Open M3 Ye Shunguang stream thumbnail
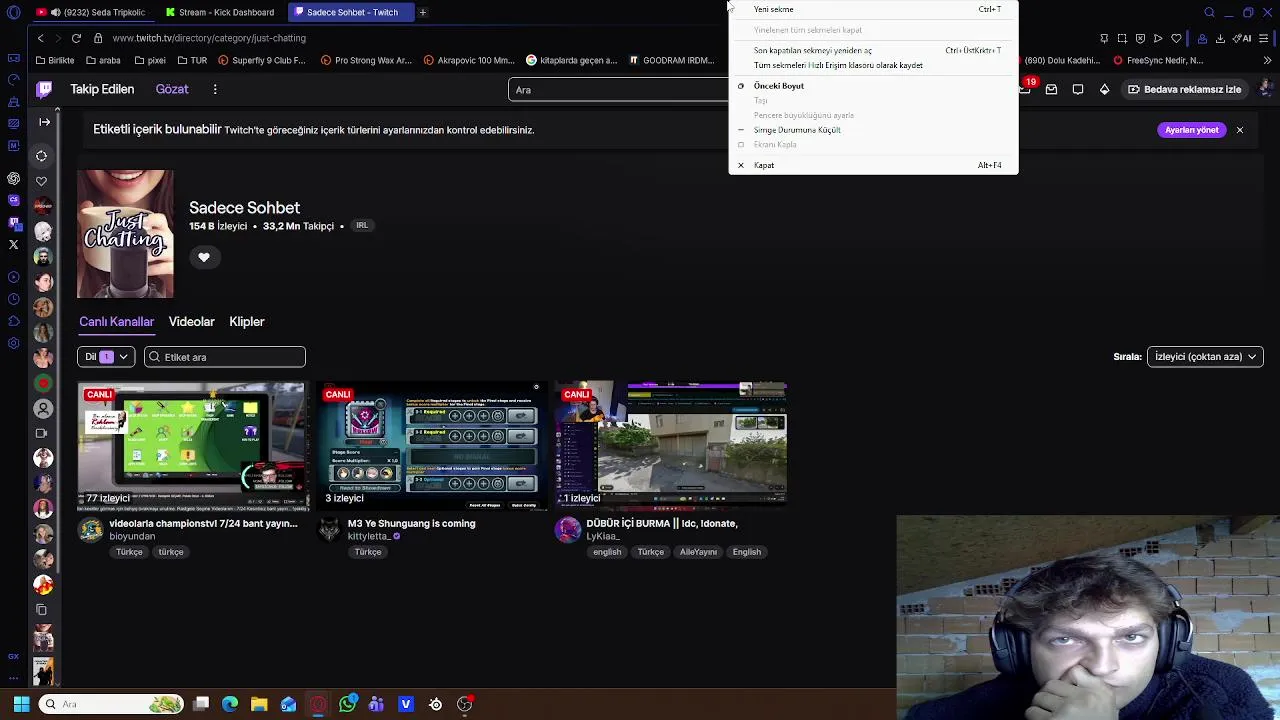The image size is (1280, 720). tap(430, 446)
